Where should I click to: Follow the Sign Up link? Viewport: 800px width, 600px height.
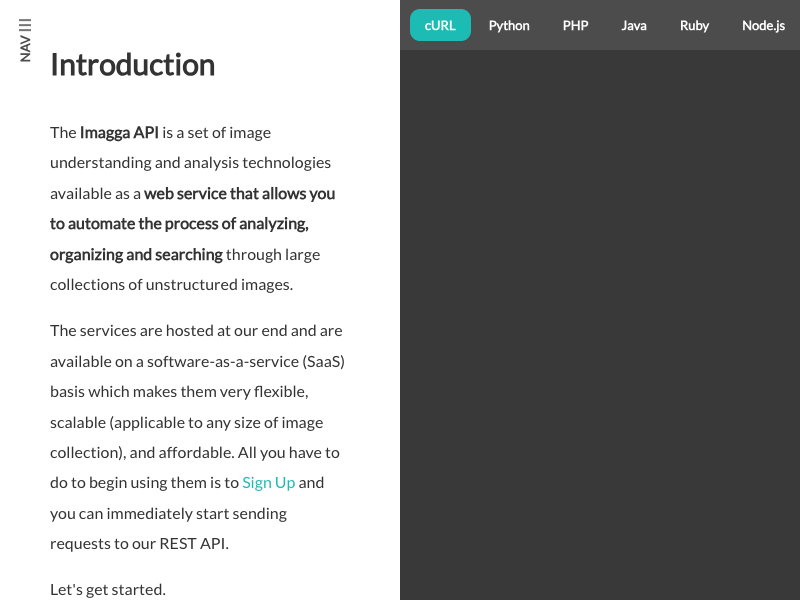click(x=268, y=483)
